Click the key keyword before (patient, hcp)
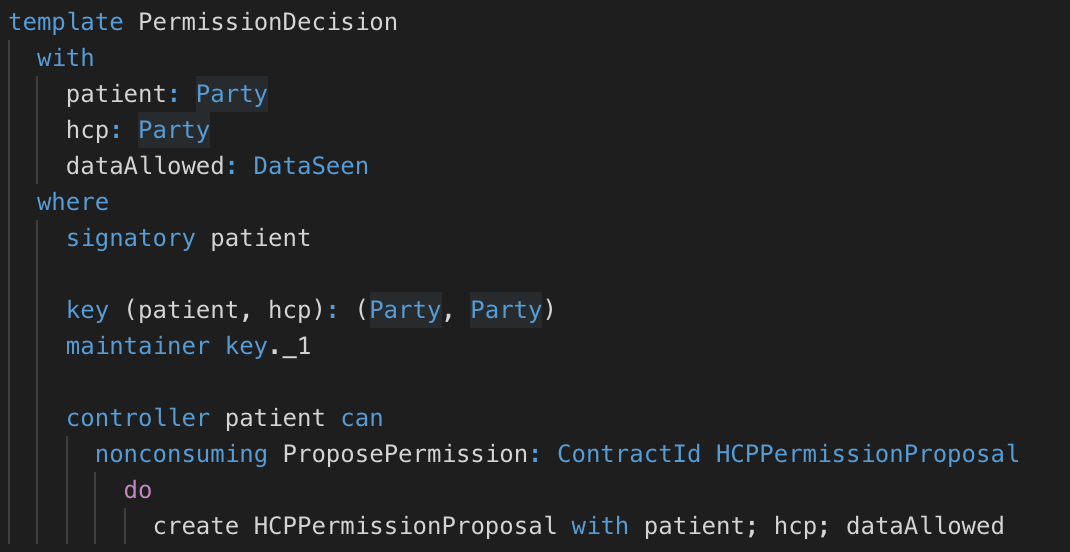Viewport: 1070px width, 552px height. (x=87, y=310)
